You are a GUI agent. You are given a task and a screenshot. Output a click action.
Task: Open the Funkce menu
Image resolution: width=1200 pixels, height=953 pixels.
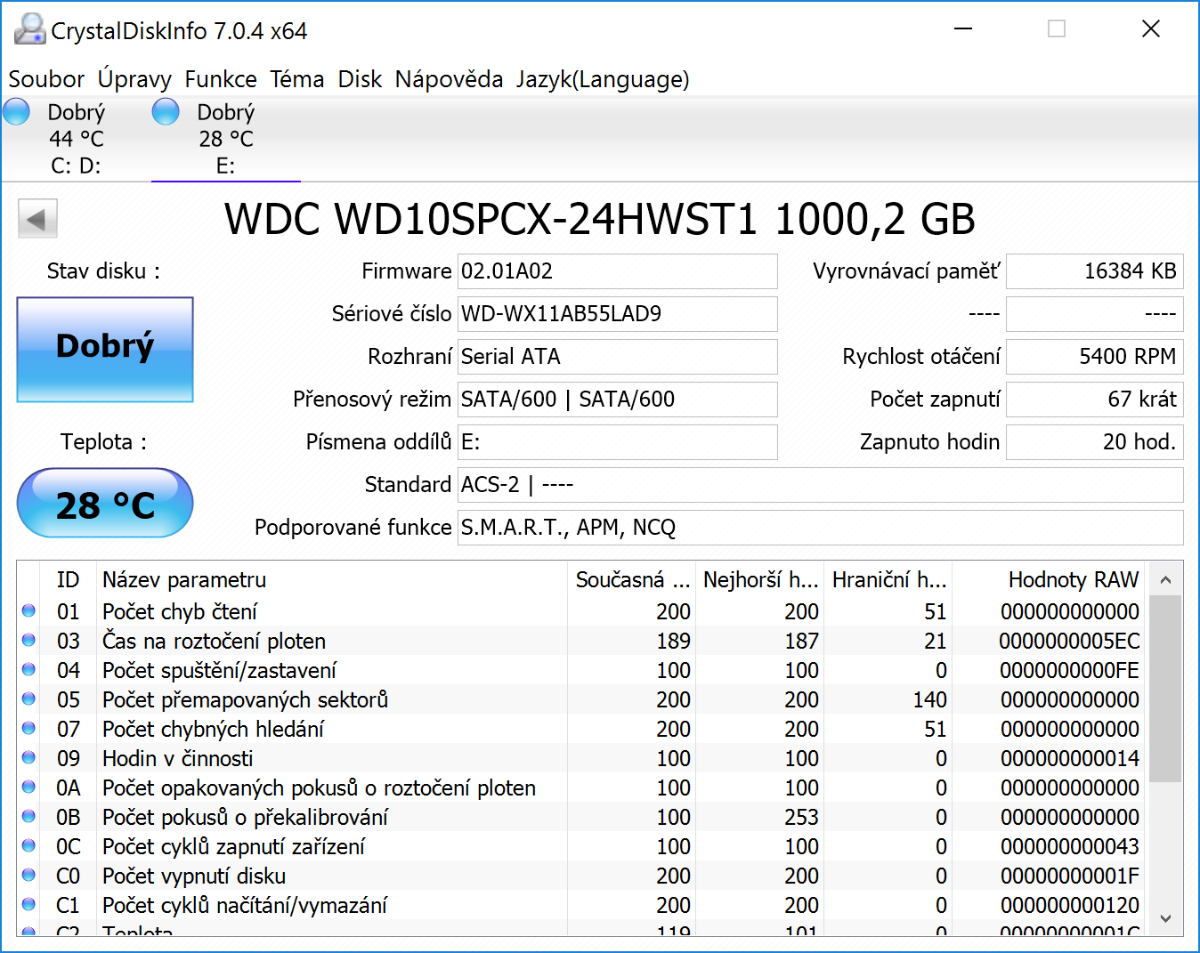(221, 79)
